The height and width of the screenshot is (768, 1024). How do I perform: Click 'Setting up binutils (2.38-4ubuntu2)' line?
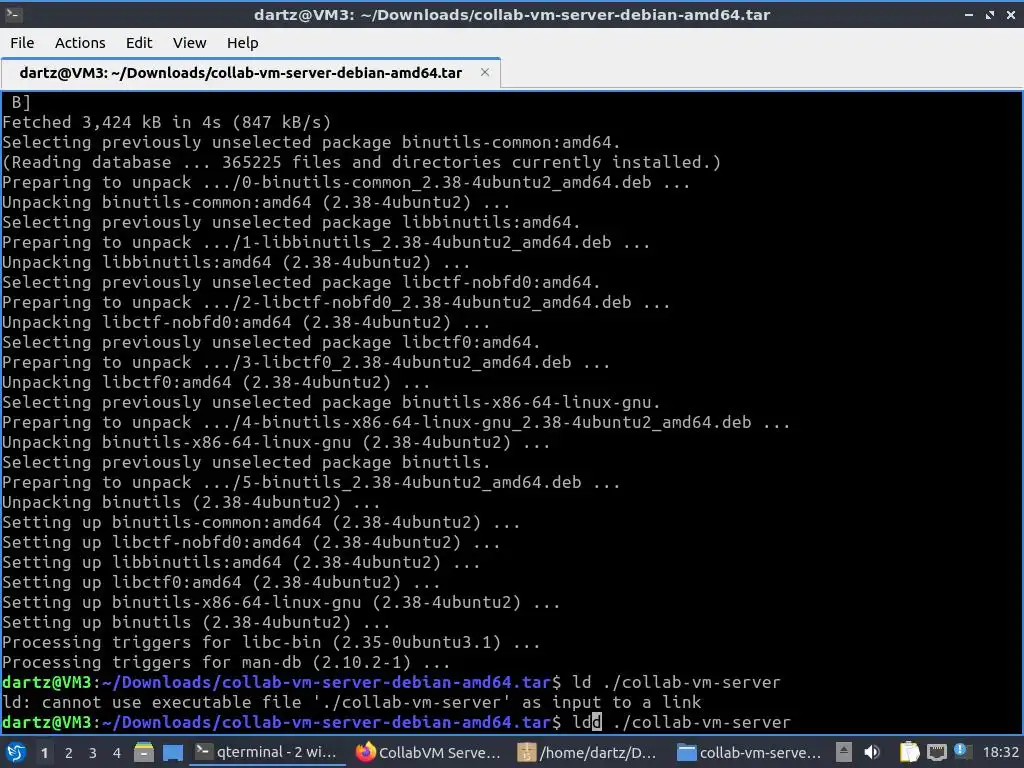196,622
